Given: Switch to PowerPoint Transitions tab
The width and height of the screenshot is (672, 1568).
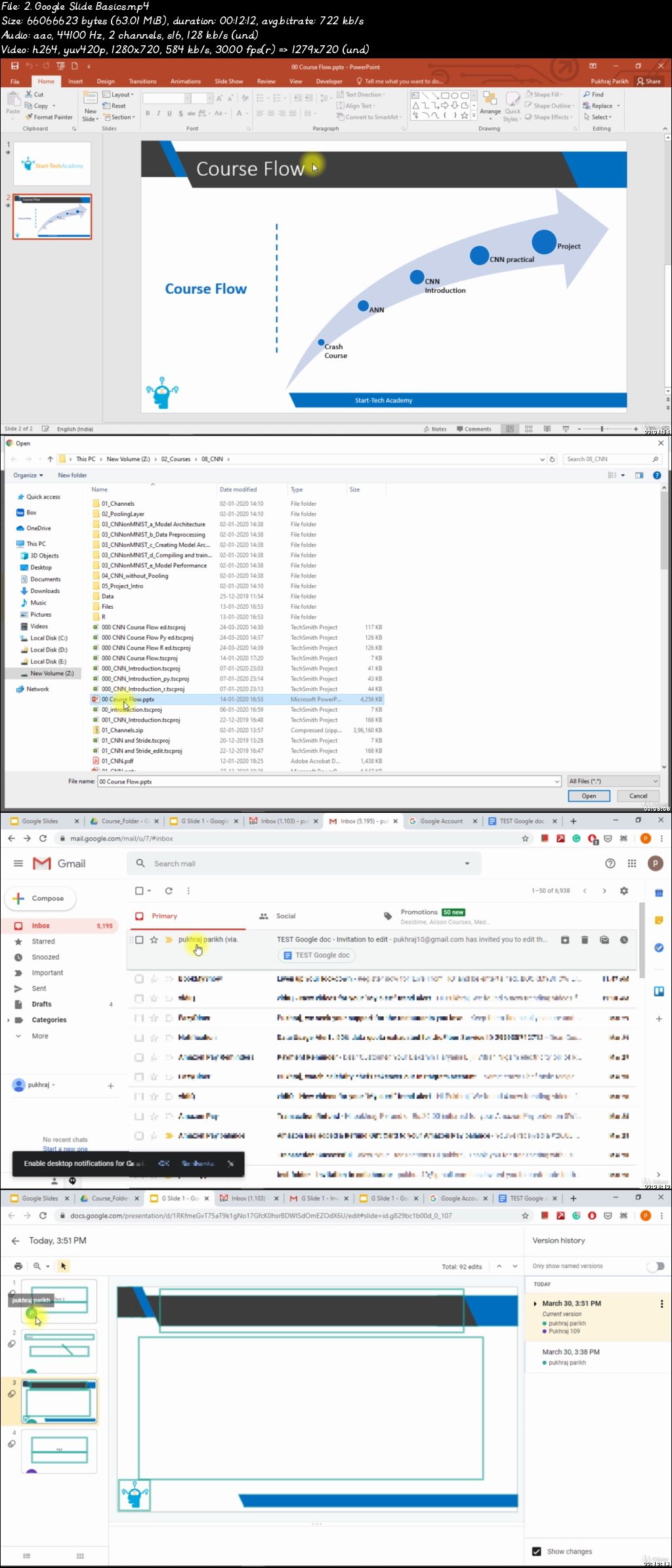Looking at the screenshot, I should pyautogui.click(x=142, y=81).
